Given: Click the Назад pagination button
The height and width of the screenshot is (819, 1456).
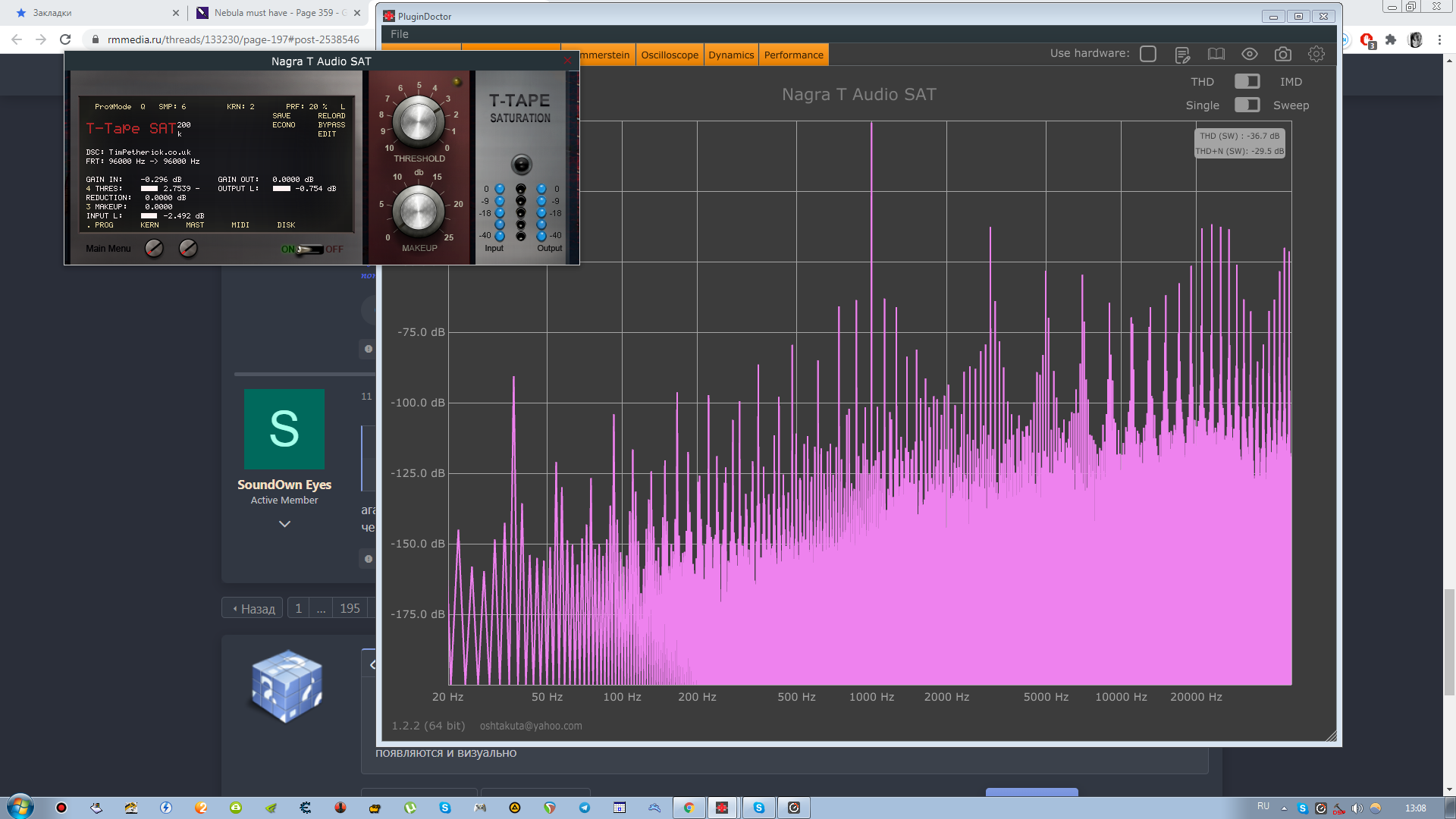Looking at the screenshot, I should click(253, 608).
